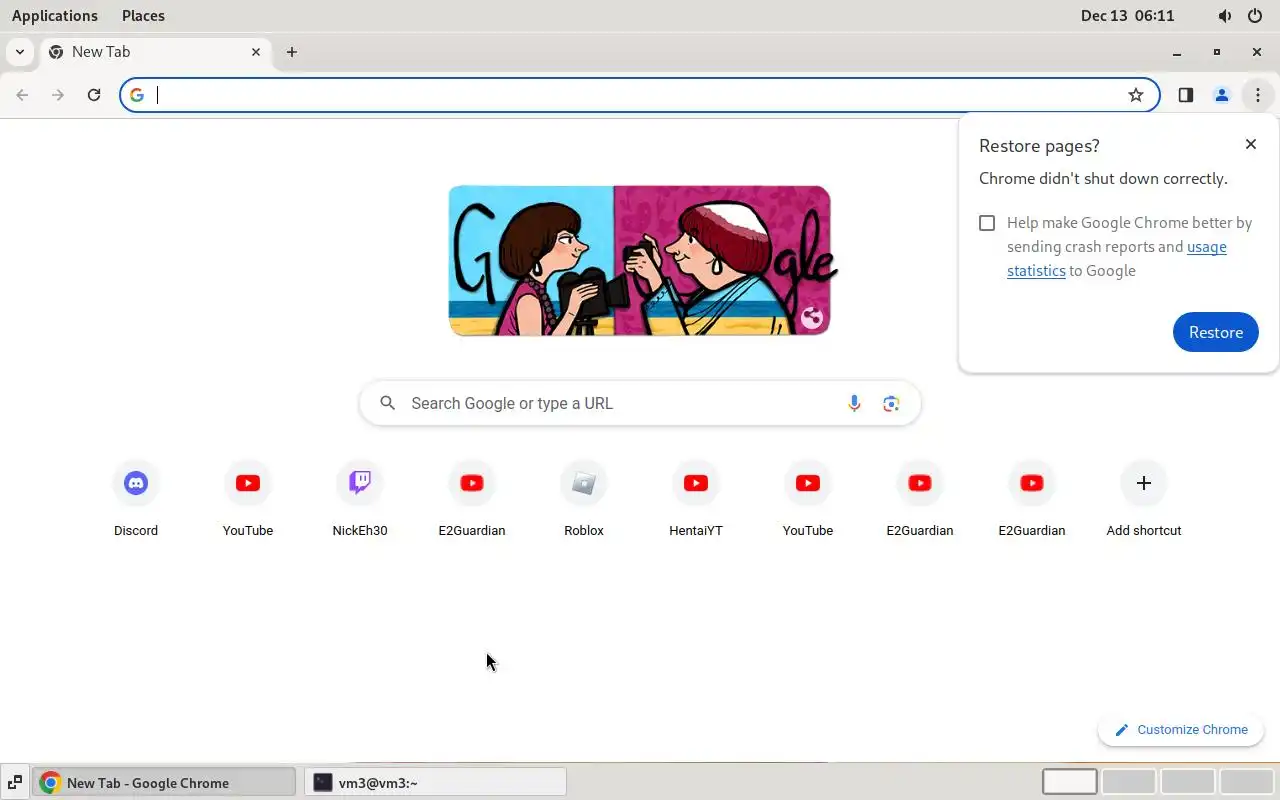Dismiss the Restore pages popup
This screenshot has width=1280, height=800.
pos(1251,144)
